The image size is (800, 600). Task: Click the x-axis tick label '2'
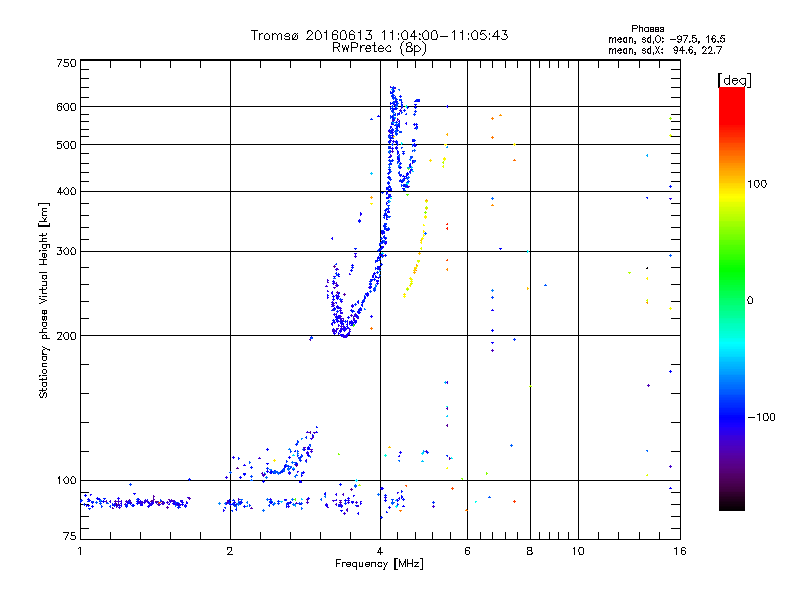click(x=230, y=551)
